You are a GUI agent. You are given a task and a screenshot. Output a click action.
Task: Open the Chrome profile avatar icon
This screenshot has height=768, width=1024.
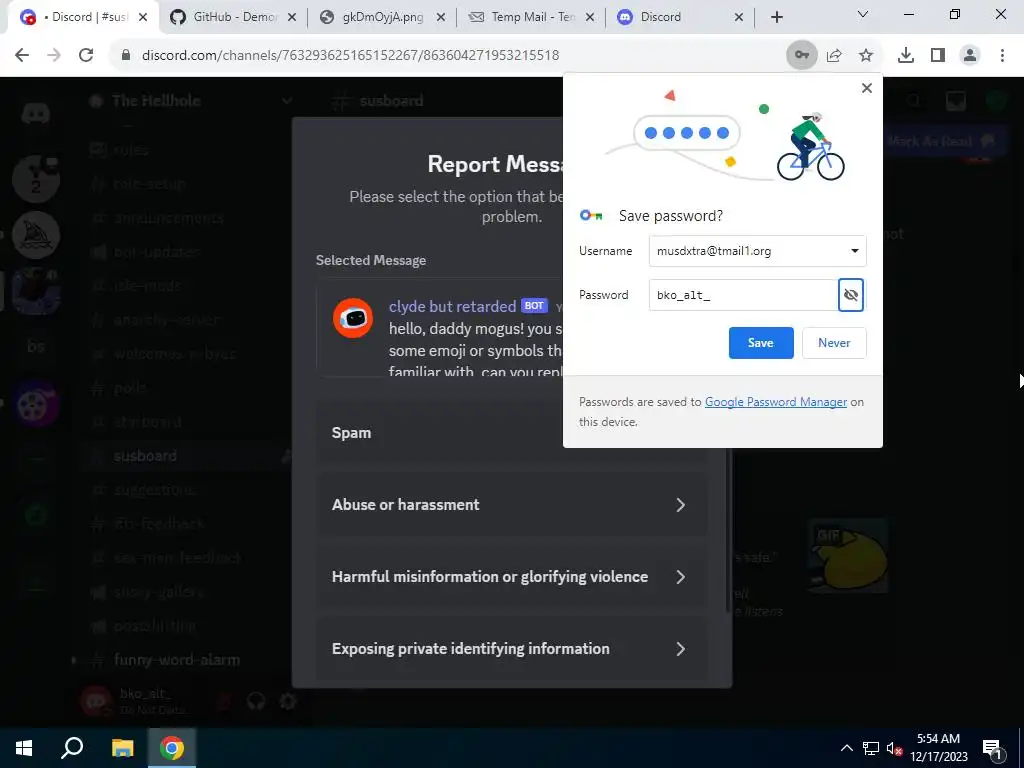click(970, 56)
